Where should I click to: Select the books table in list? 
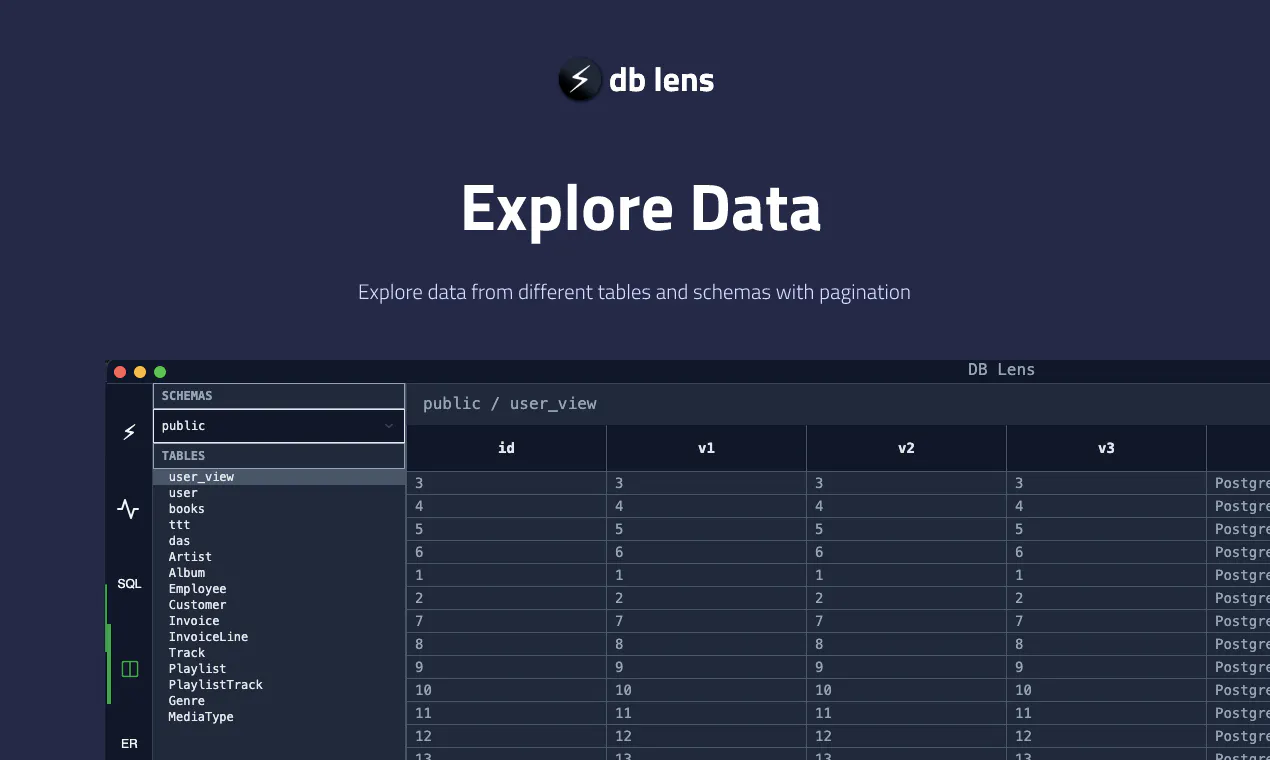point(186,509)
